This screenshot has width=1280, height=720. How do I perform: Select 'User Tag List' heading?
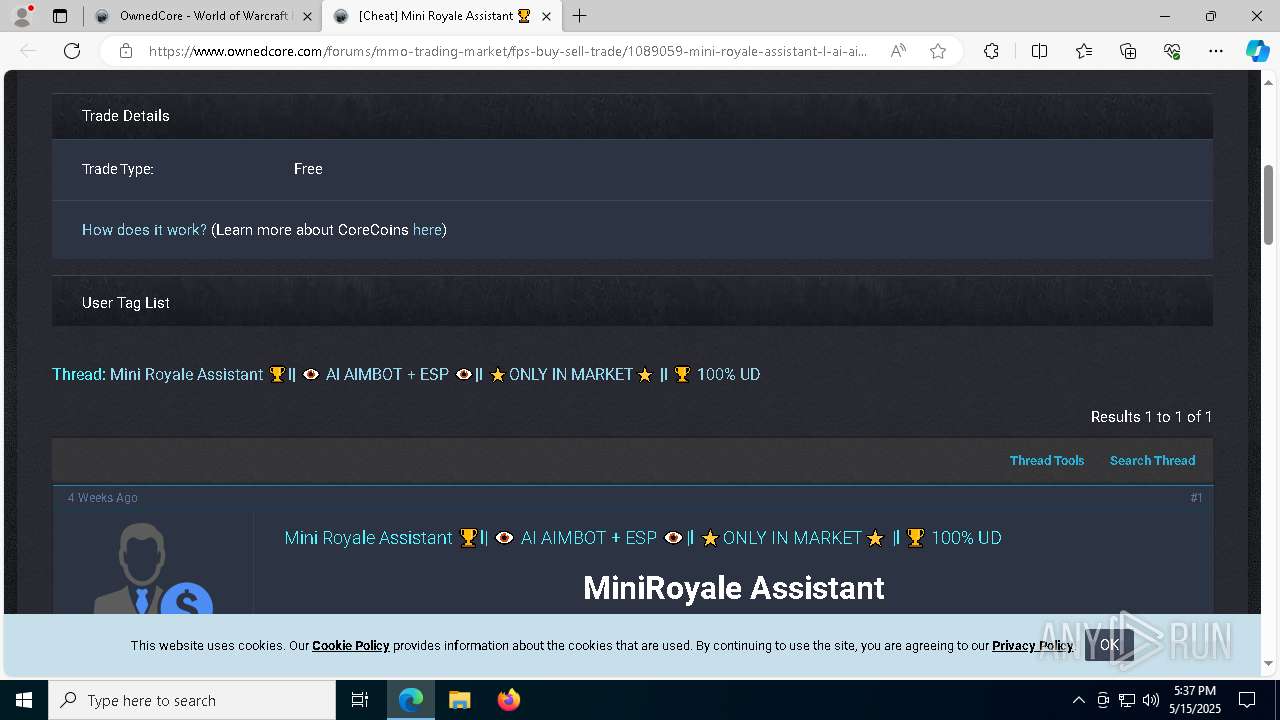[126, 303]
